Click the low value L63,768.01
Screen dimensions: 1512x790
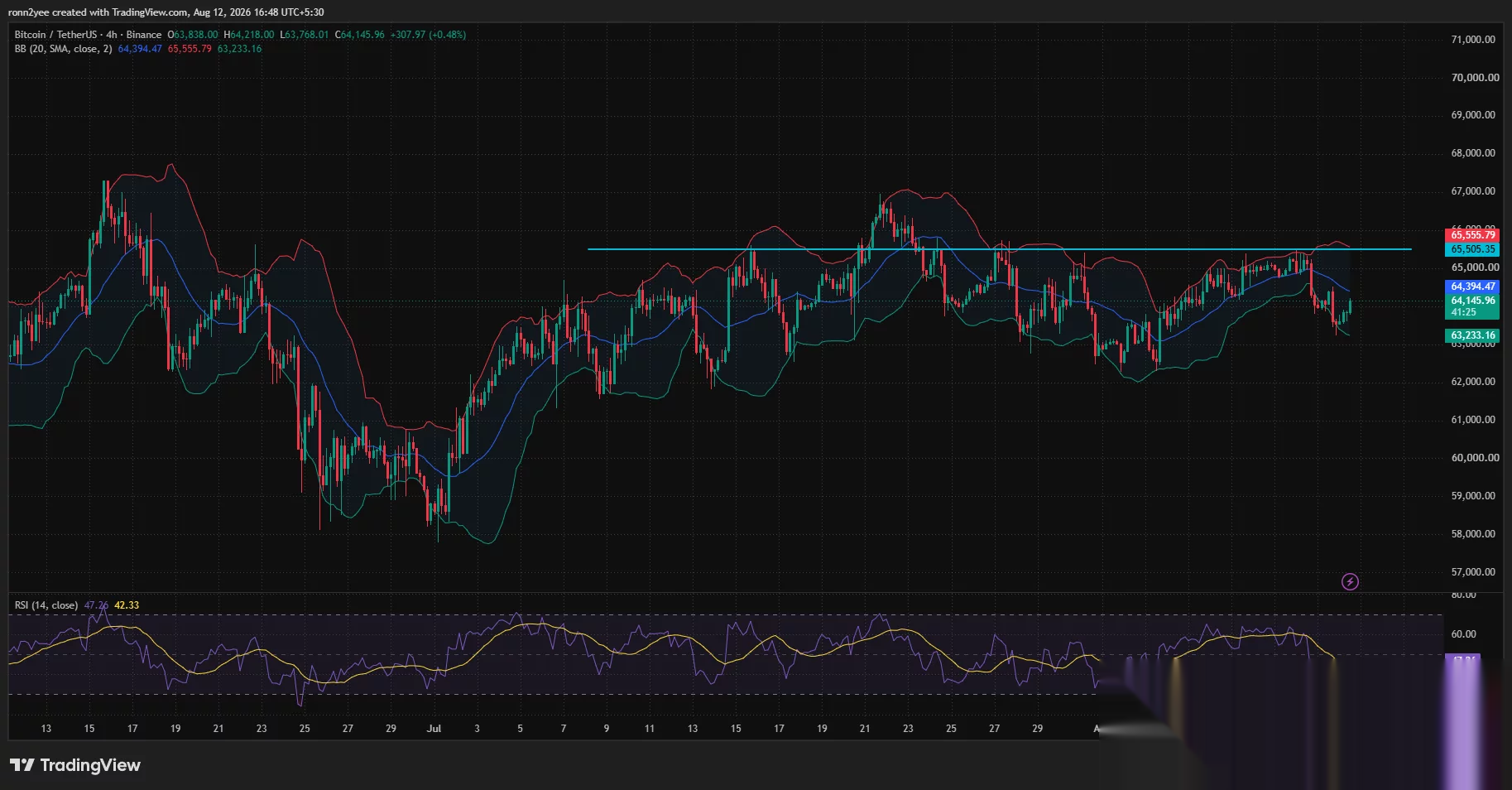point(305,35)
